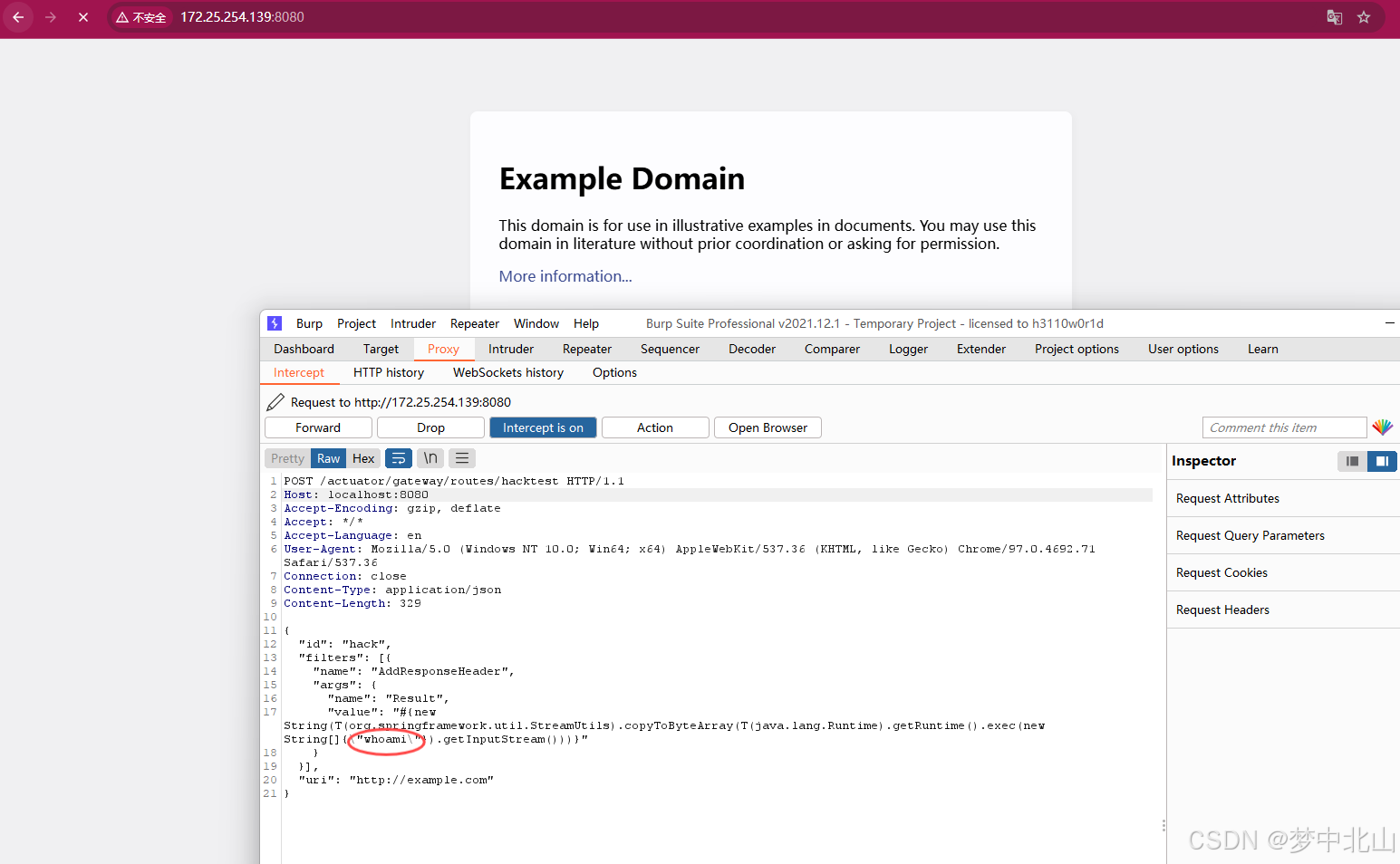Open the User options tab
The height and width of the screenshot is (864, 1400).
click(x=1183, y=349)
